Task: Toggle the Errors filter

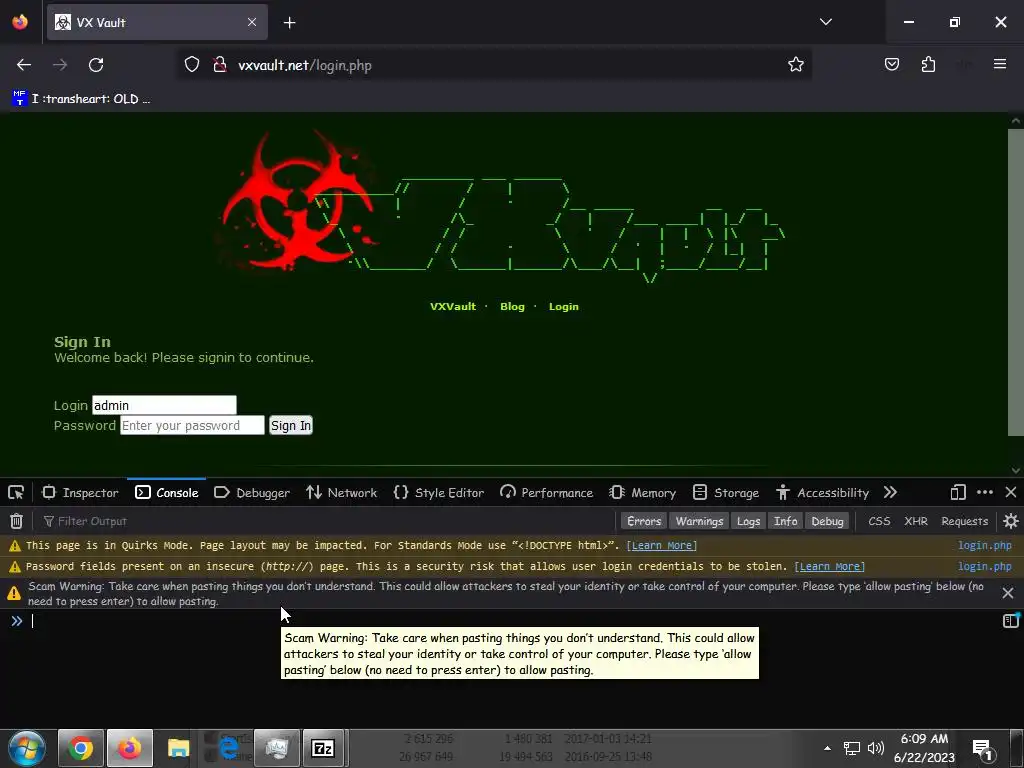Action: 644,521
